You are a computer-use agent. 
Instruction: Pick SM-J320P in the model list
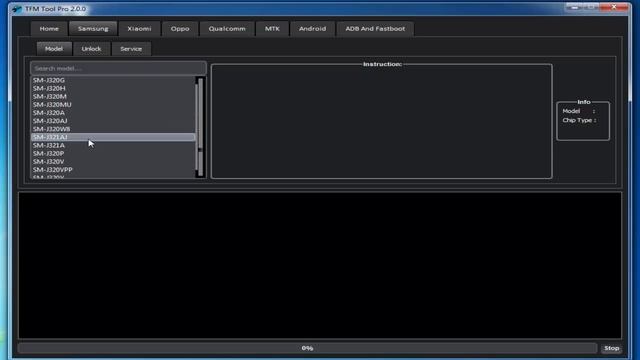point(113,153)
